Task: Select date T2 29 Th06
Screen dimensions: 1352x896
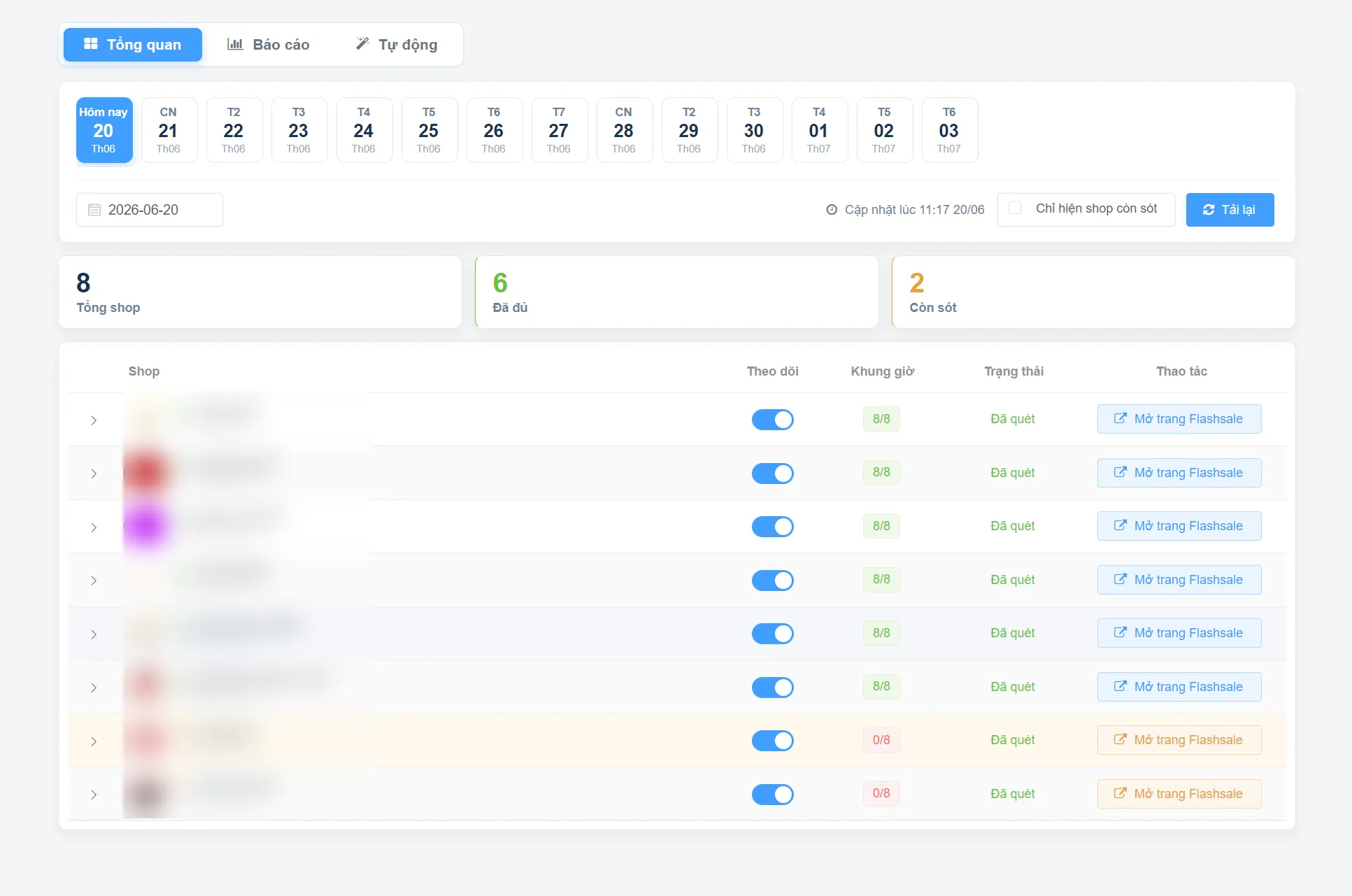Action: tap(689, 130)
